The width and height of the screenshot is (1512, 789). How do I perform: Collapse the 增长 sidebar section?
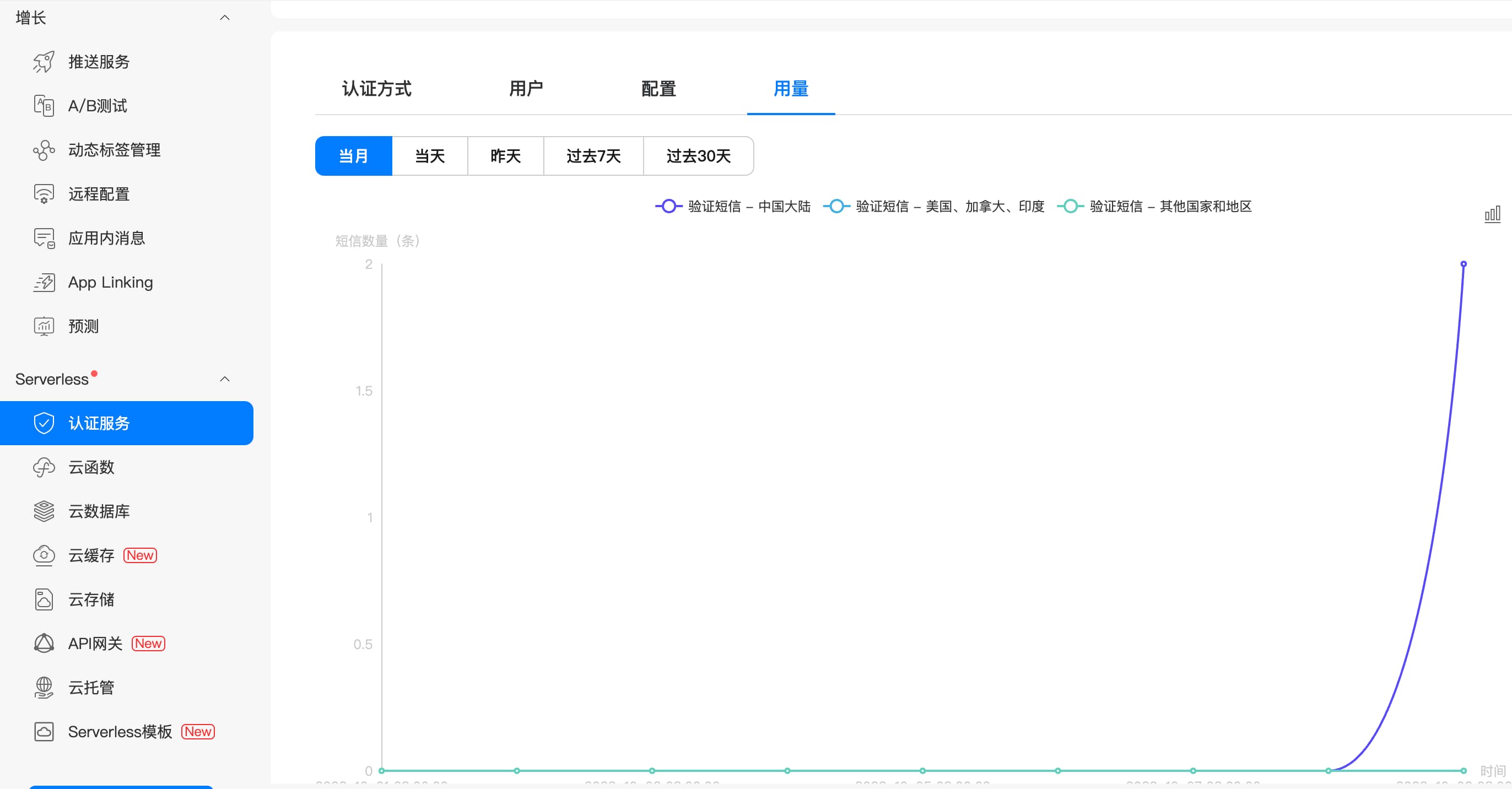tap(224, 18)
